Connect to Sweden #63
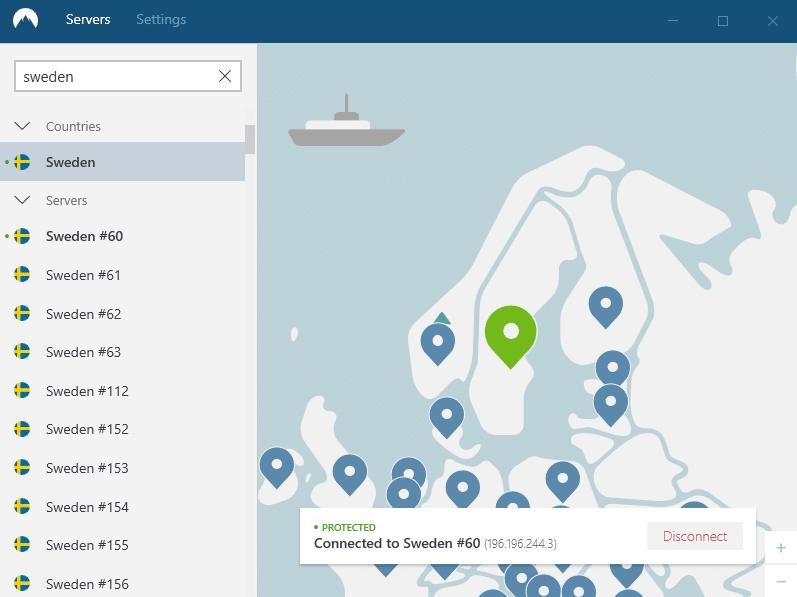The height and width of the screenshot is (597, 797). (x=122, y=352)
